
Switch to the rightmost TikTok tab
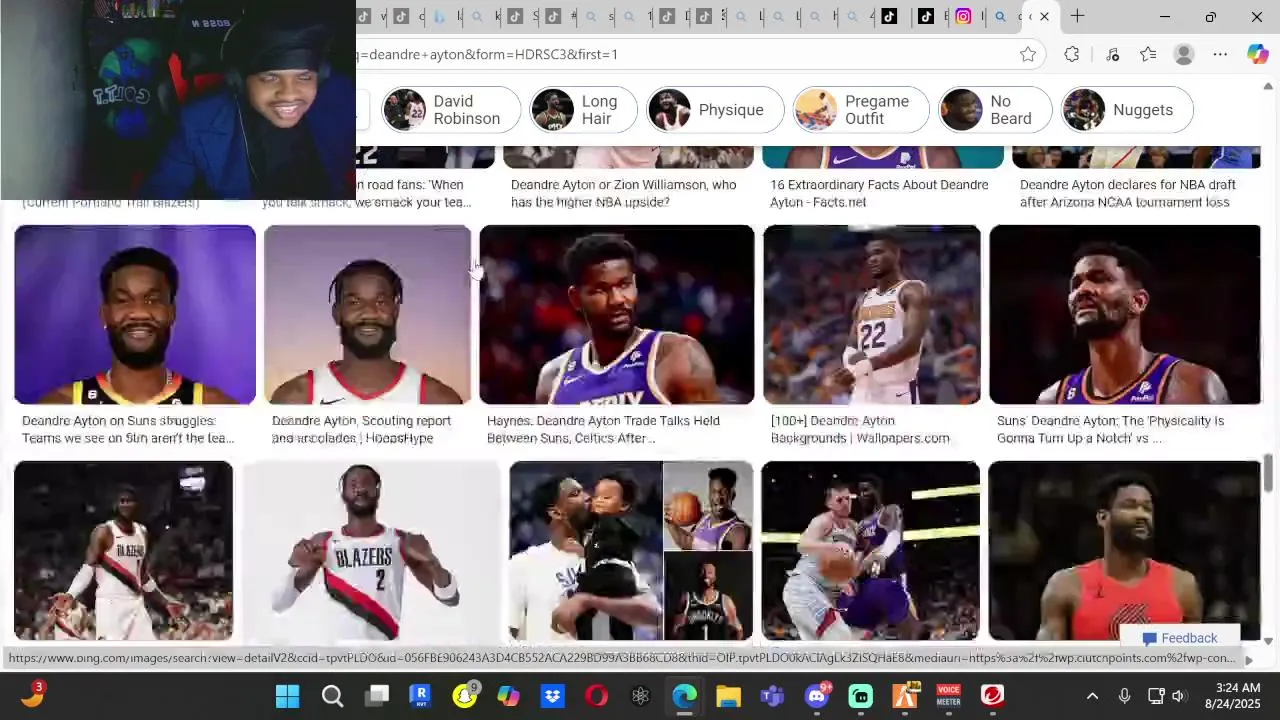(926, 16)
